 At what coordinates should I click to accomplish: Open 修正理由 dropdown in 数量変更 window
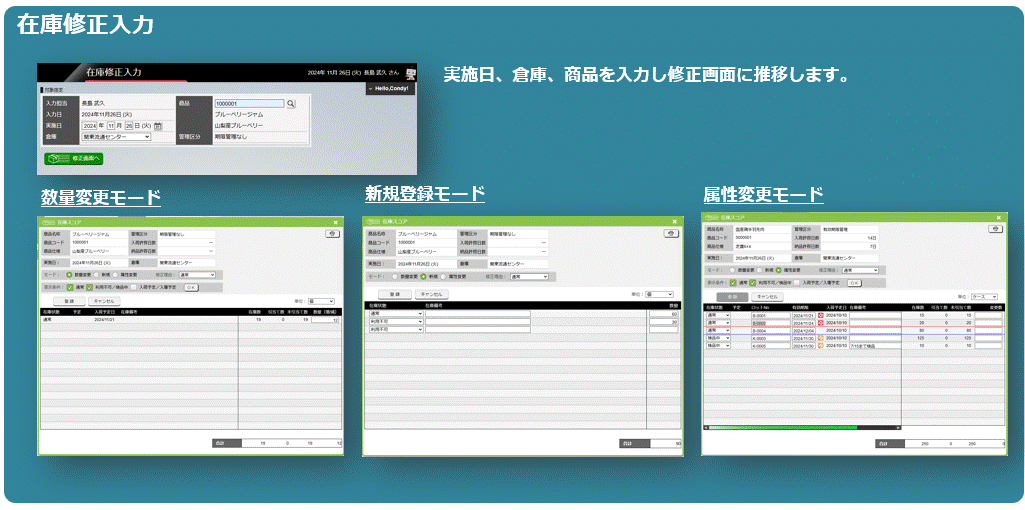(x=197, y=275)
